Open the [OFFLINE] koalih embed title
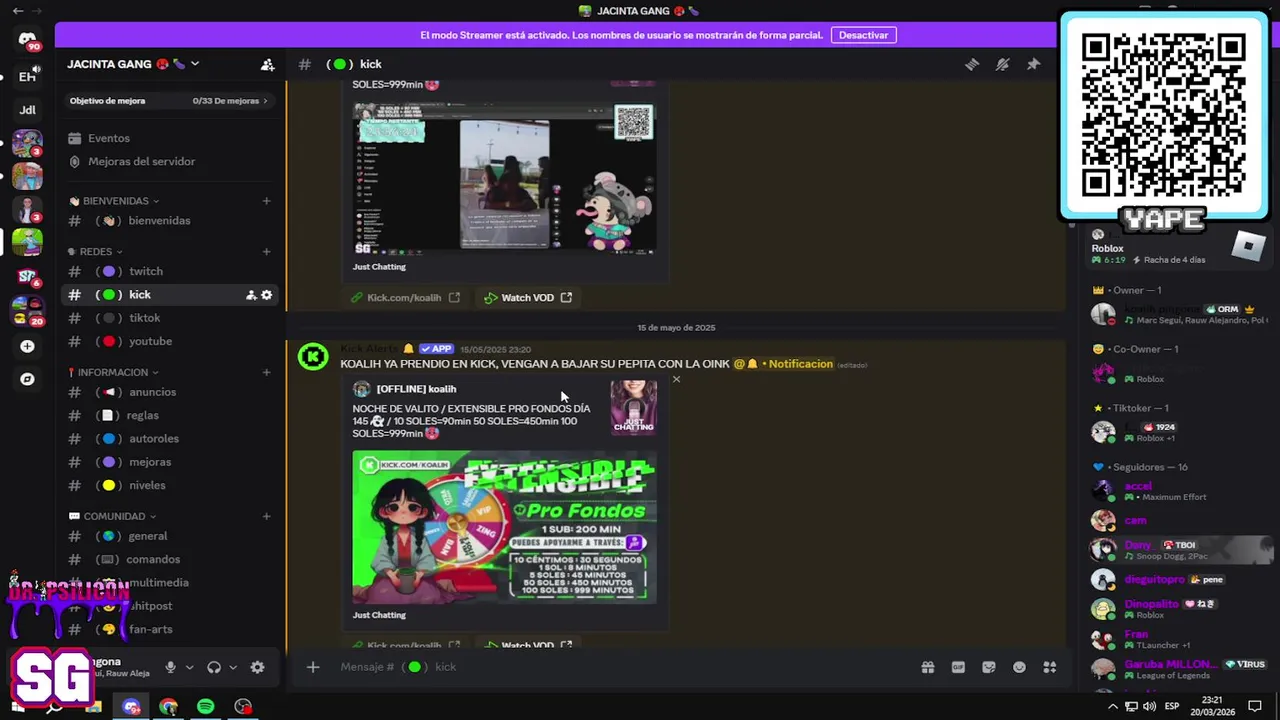 416,389
